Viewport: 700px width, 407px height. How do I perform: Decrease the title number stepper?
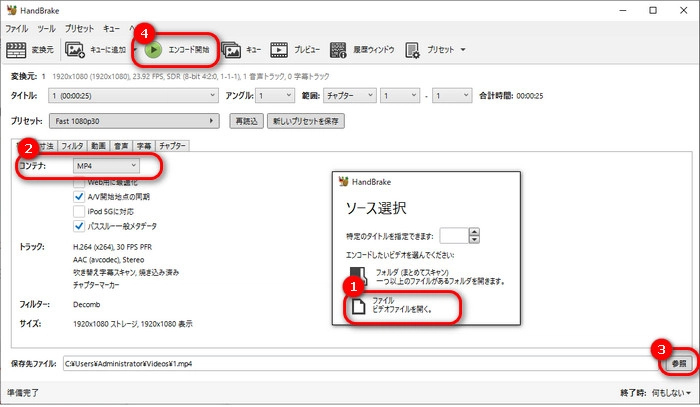point(474,240)
